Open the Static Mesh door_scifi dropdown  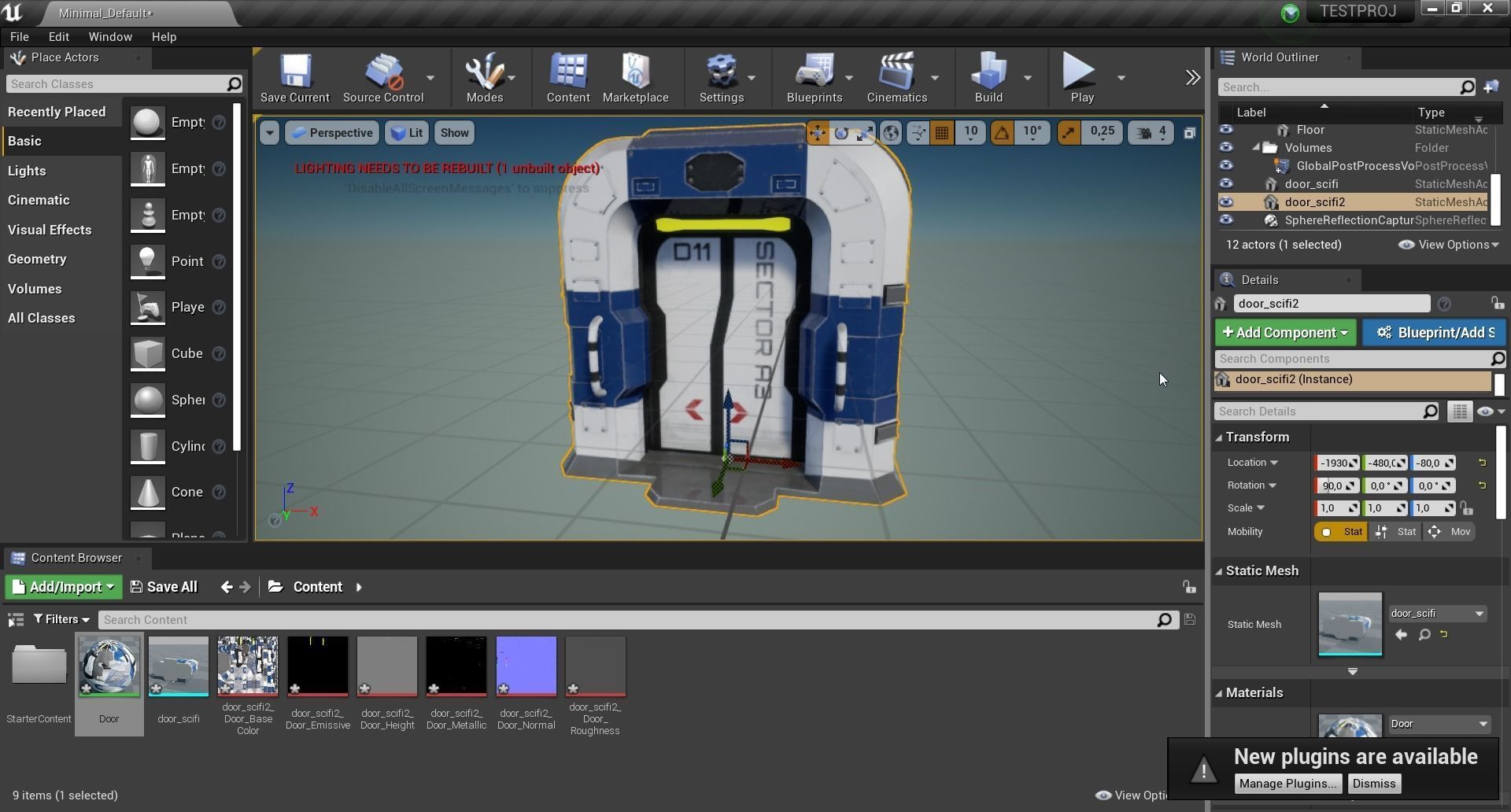click(x=1436, y=614)
